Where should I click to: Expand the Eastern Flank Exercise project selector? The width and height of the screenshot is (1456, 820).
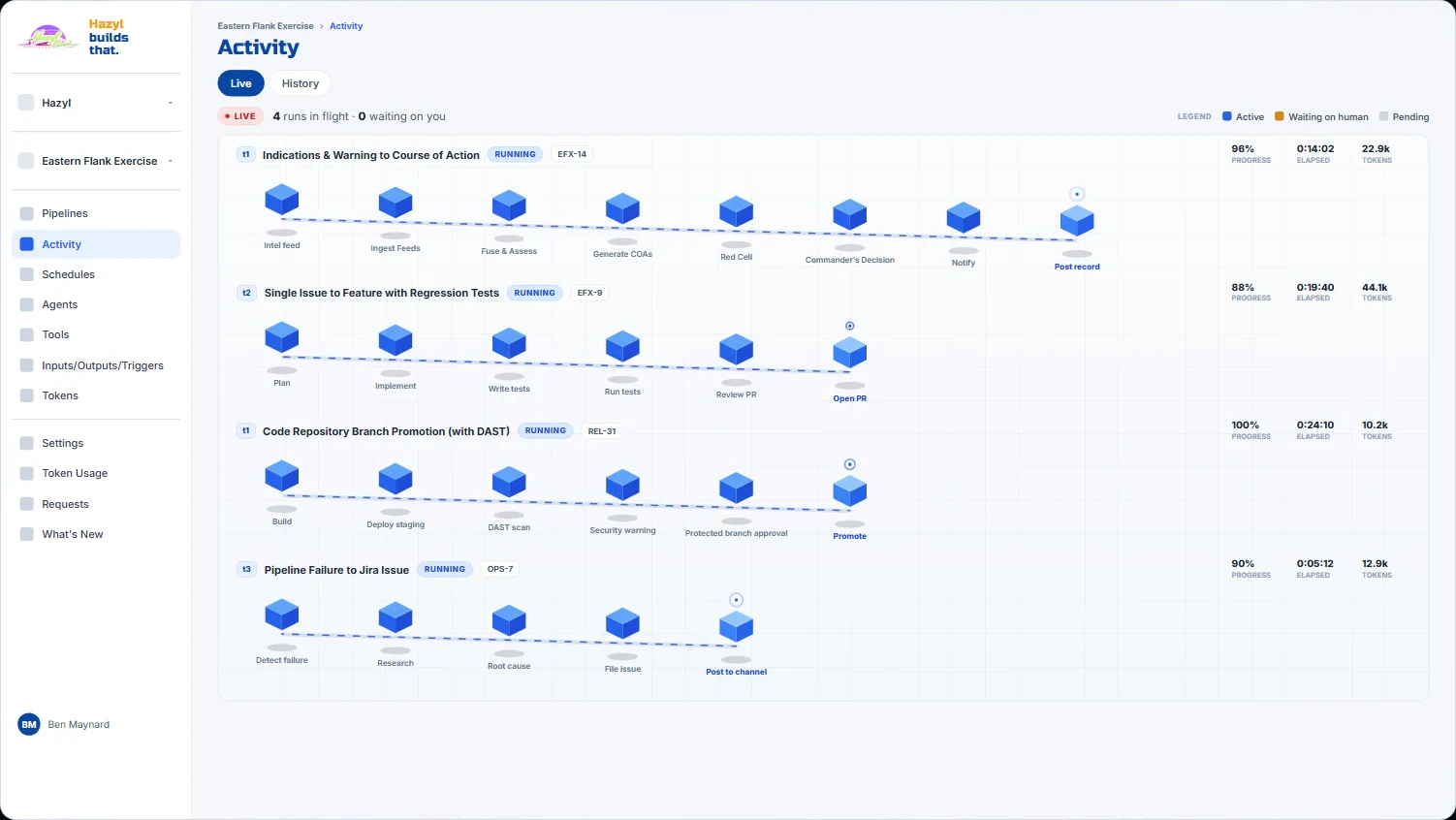96,161
